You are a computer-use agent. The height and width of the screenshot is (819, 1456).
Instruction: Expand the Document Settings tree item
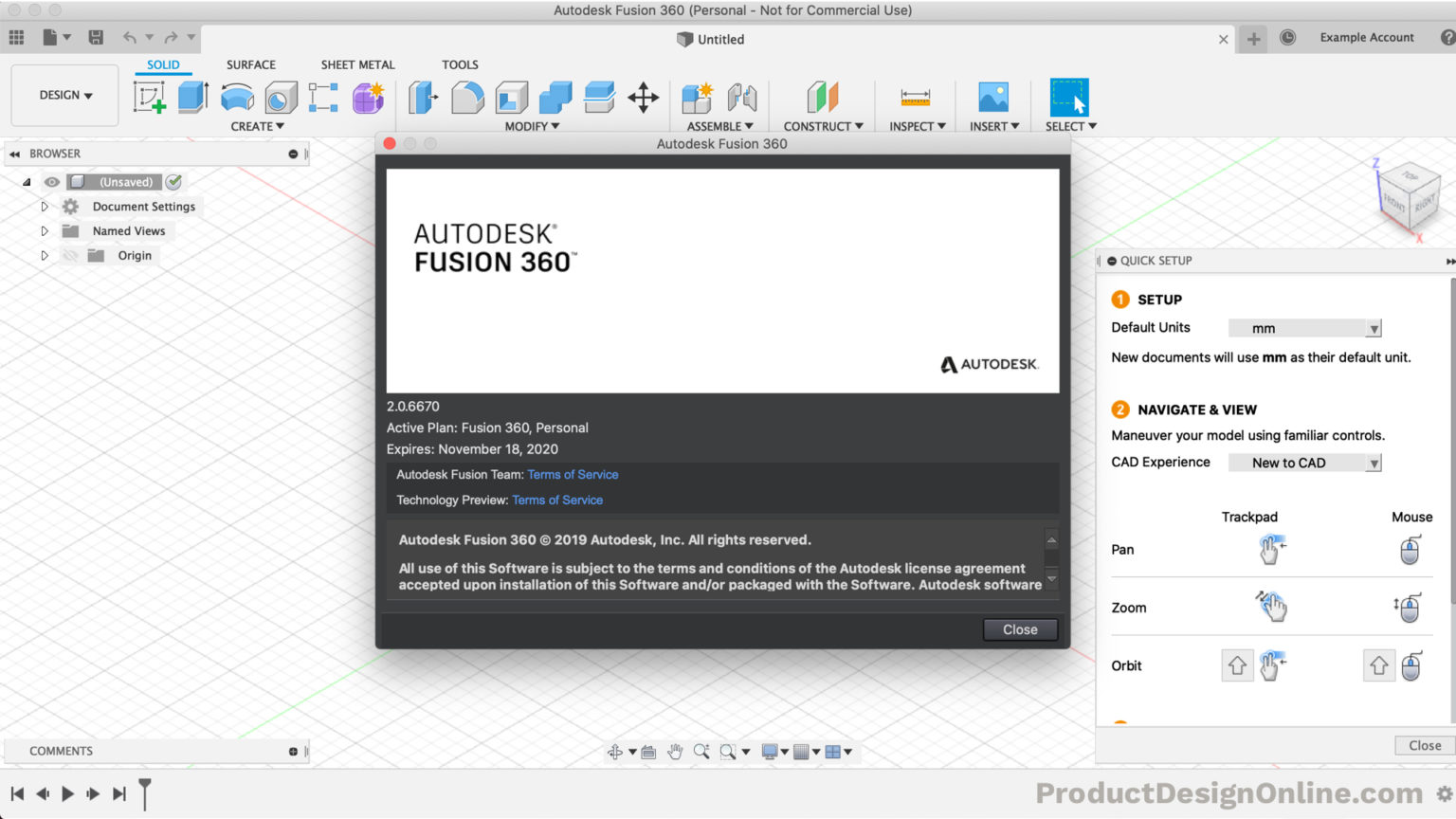pos(45,206)
